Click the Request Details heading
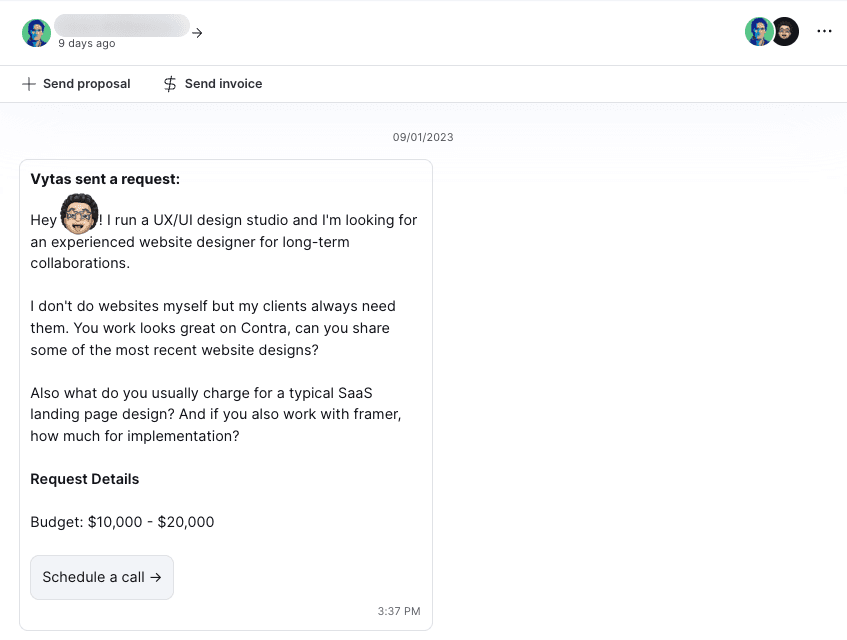 tap(84, 479)
